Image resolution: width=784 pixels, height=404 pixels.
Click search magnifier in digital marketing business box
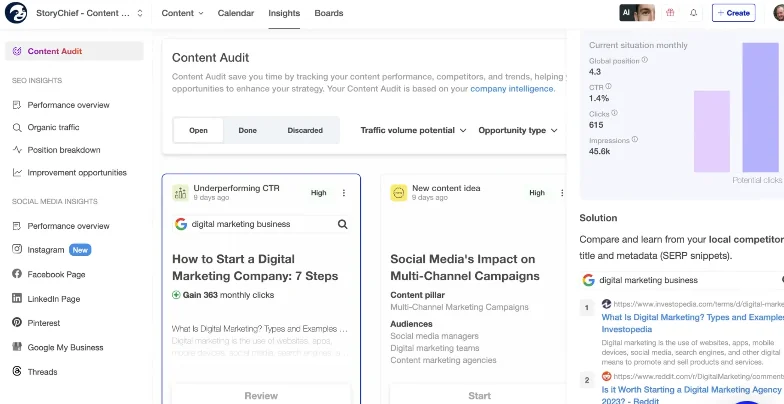(x=343, y=224)
